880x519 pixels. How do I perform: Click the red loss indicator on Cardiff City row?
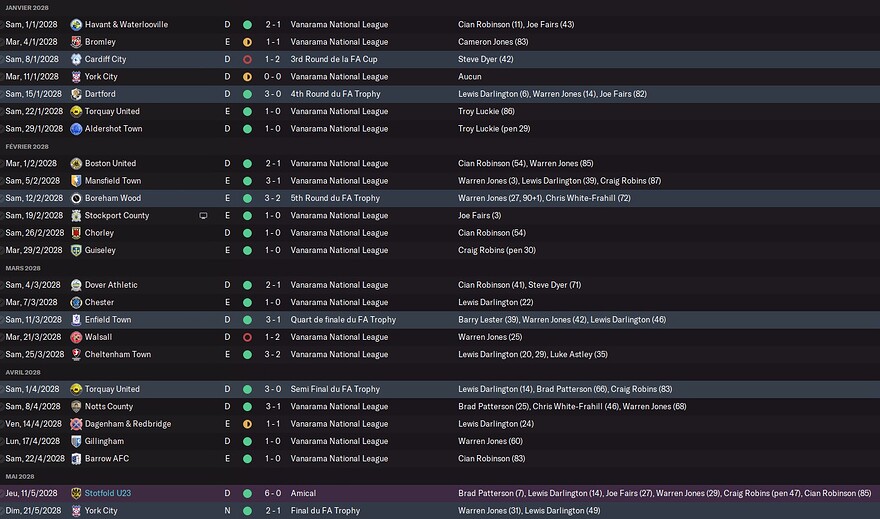click(247, 59)
